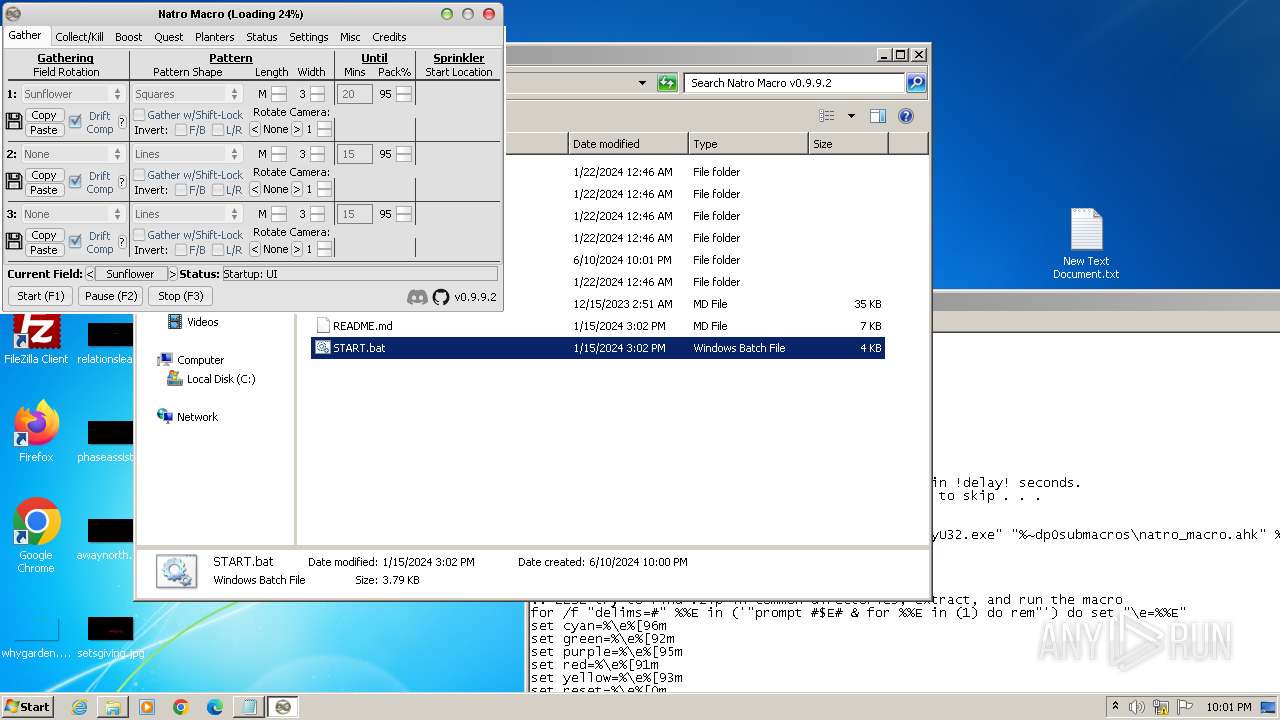
Task: Click the floppy disk save icon for field 2
Action: click(x=14, y=181)
